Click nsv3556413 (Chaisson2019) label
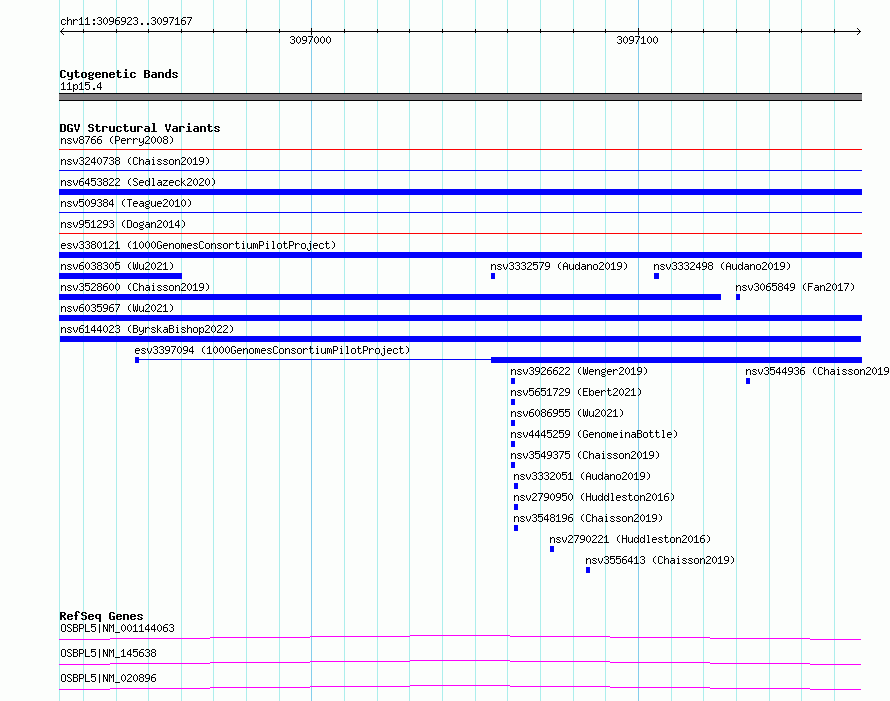 coord(660,560)
